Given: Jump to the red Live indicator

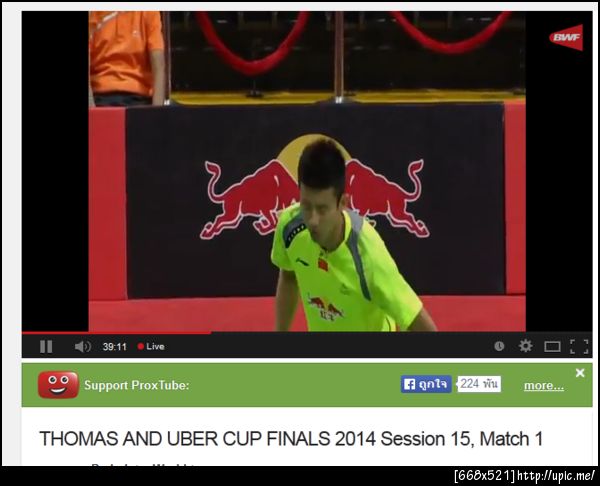Looking at the screenshot, I should tap(151, 347).
